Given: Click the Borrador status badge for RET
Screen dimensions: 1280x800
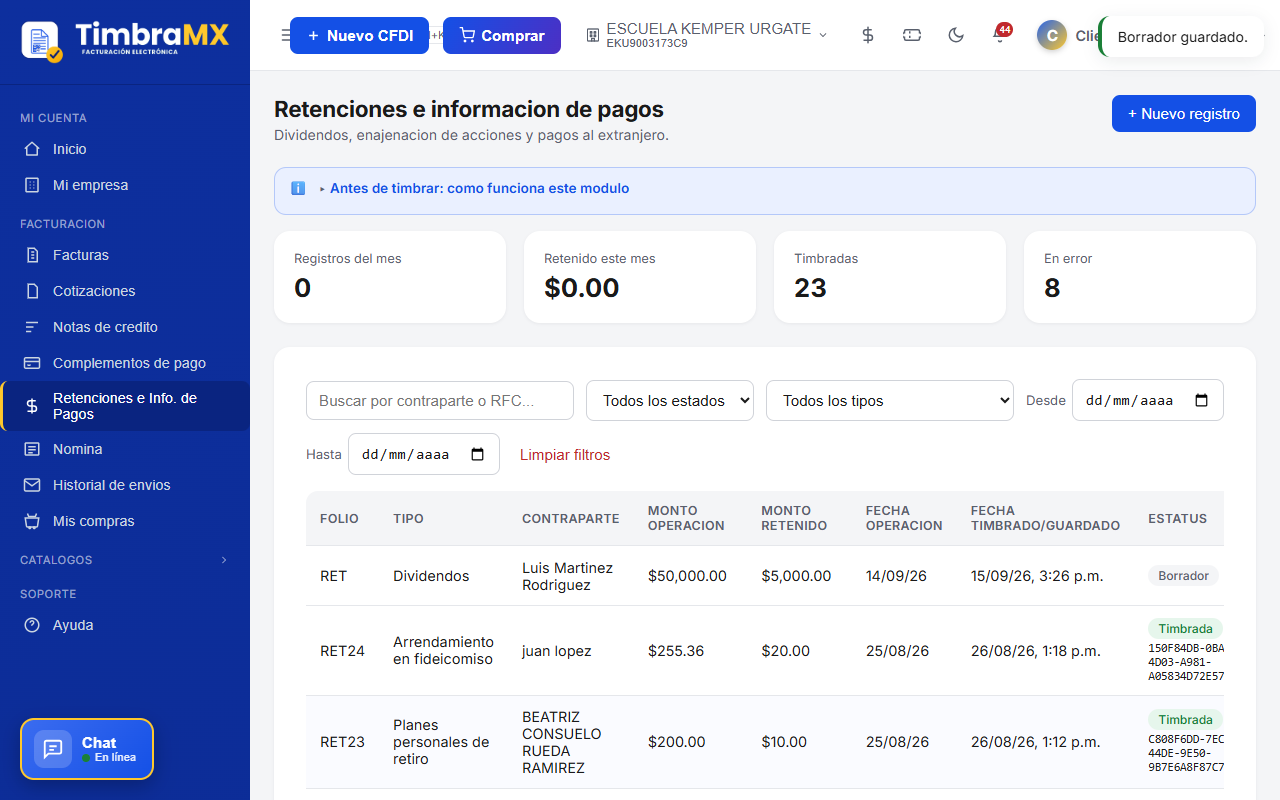Looking at the screenshot, I should point(1183,576).
